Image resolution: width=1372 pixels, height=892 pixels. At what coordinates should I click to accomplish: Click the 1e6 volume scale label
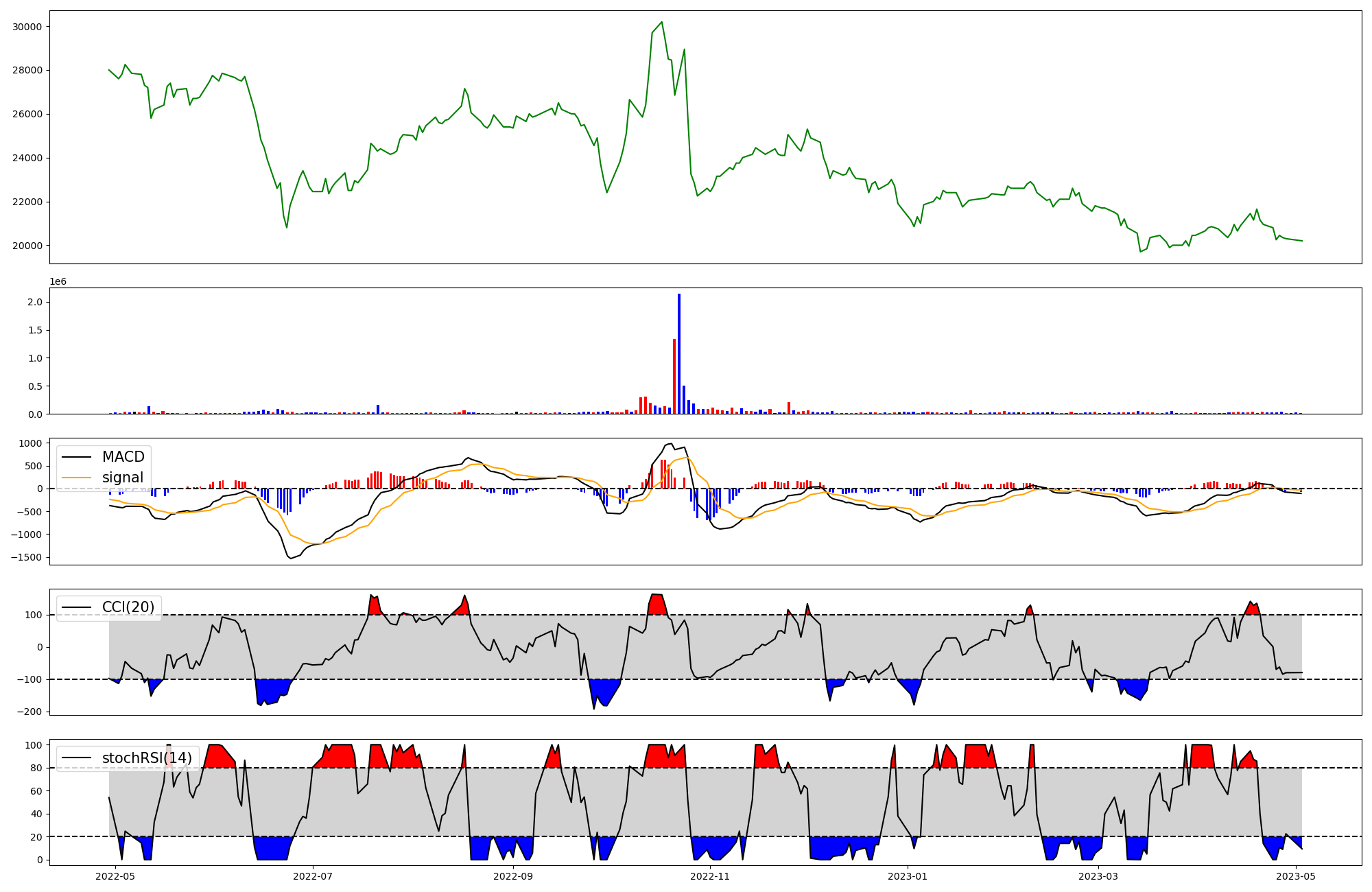[58, 281]
